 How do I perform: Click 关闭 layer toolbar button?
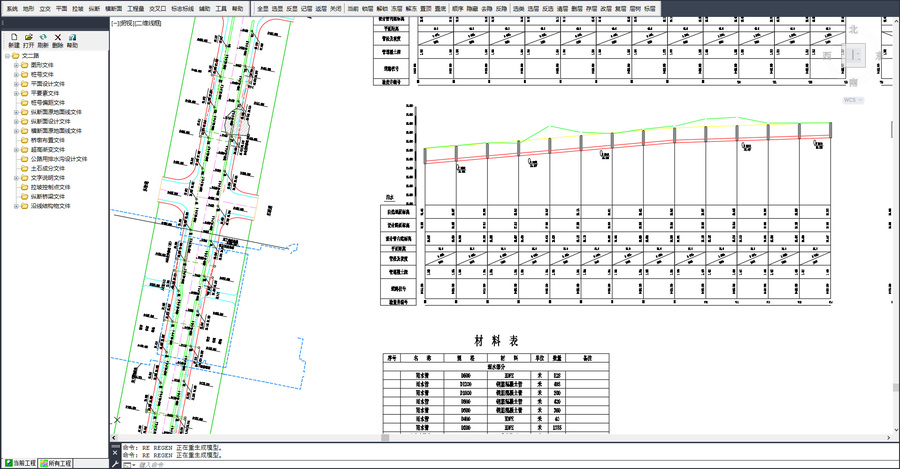pos(336,9)
